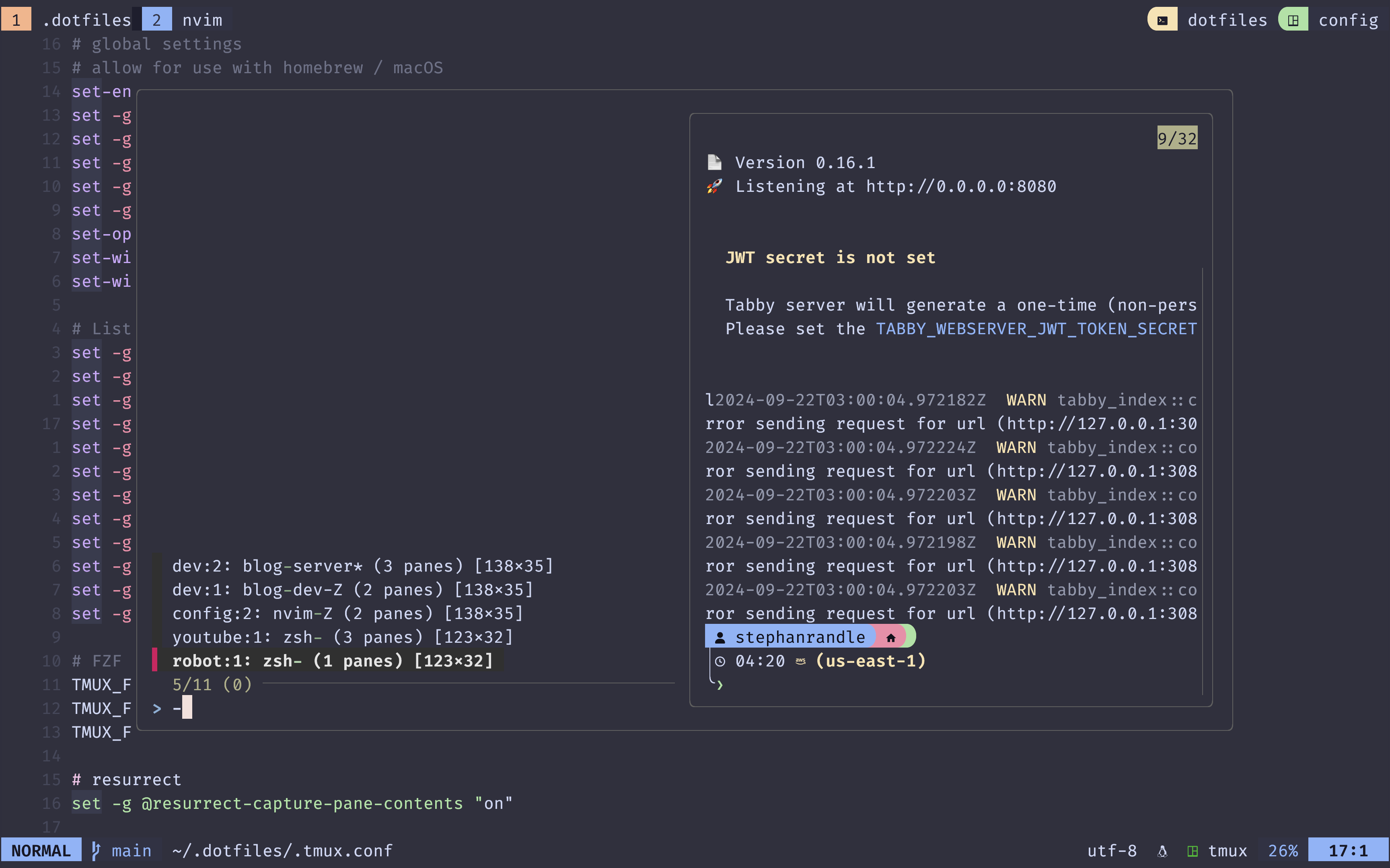Click the TMUX_F line numbered 11

coord(102,685)
